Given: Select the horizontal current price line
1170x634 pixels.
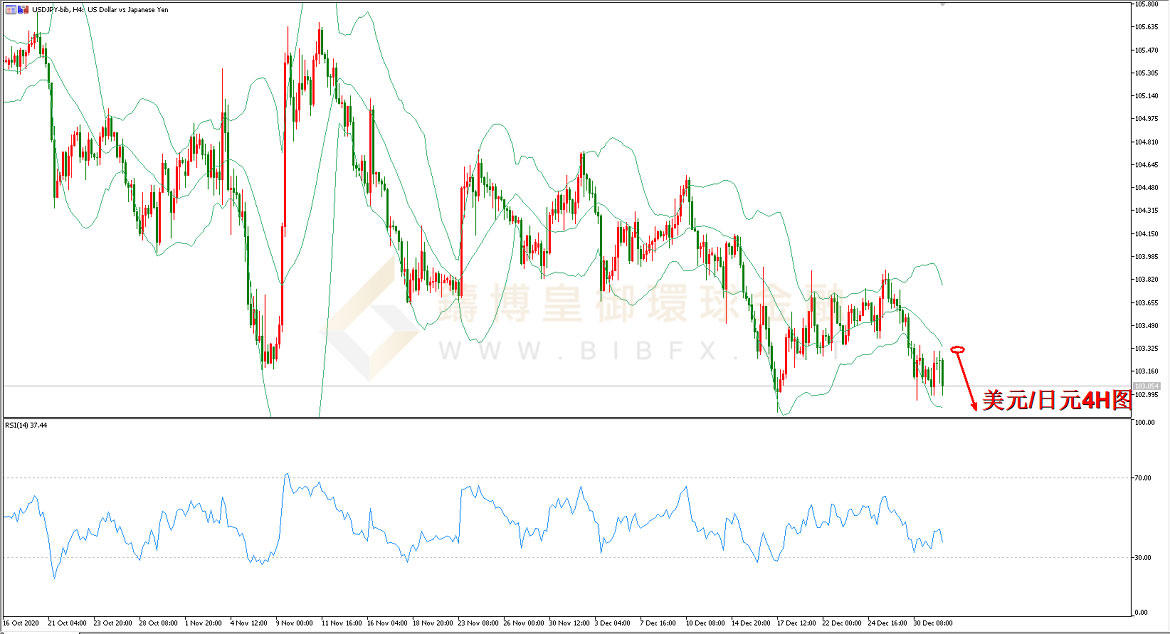Looking at the screenshot, I should click(567, 386).
